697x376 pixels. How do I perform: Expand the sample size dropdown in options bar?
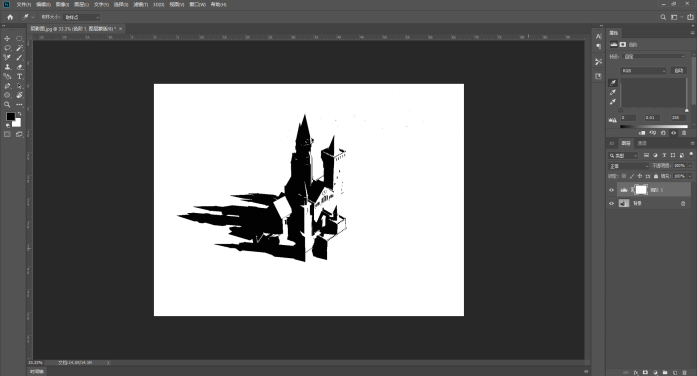pos(82,17)
